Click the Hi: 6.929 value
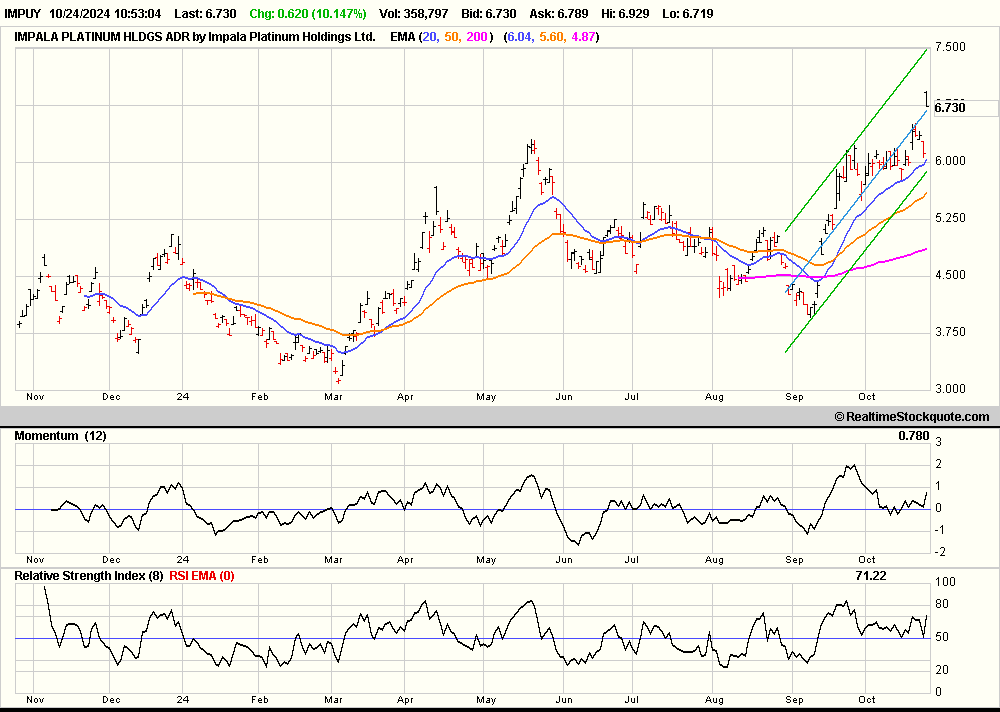Screen dimensions: 1000x712 (x=626, y=13)
